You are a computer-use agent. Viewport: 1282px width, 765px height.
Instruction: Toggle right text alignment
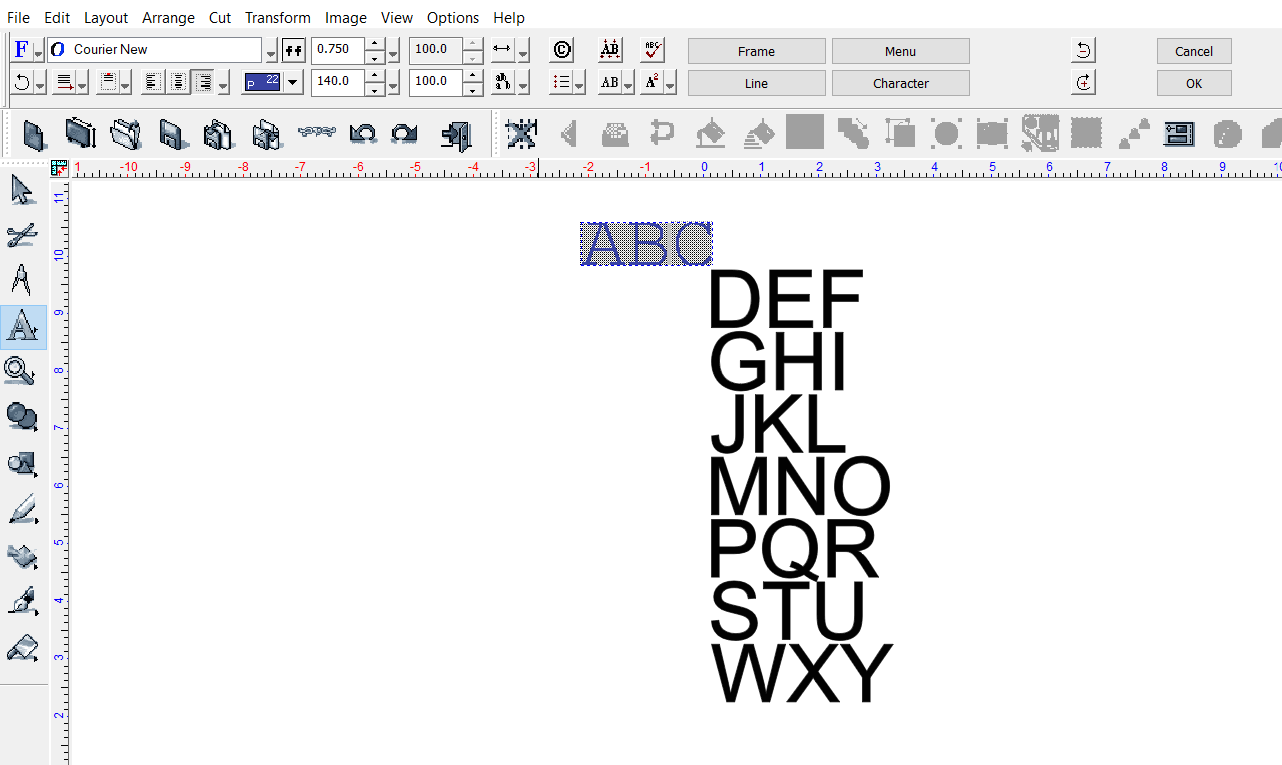point(203,82)
